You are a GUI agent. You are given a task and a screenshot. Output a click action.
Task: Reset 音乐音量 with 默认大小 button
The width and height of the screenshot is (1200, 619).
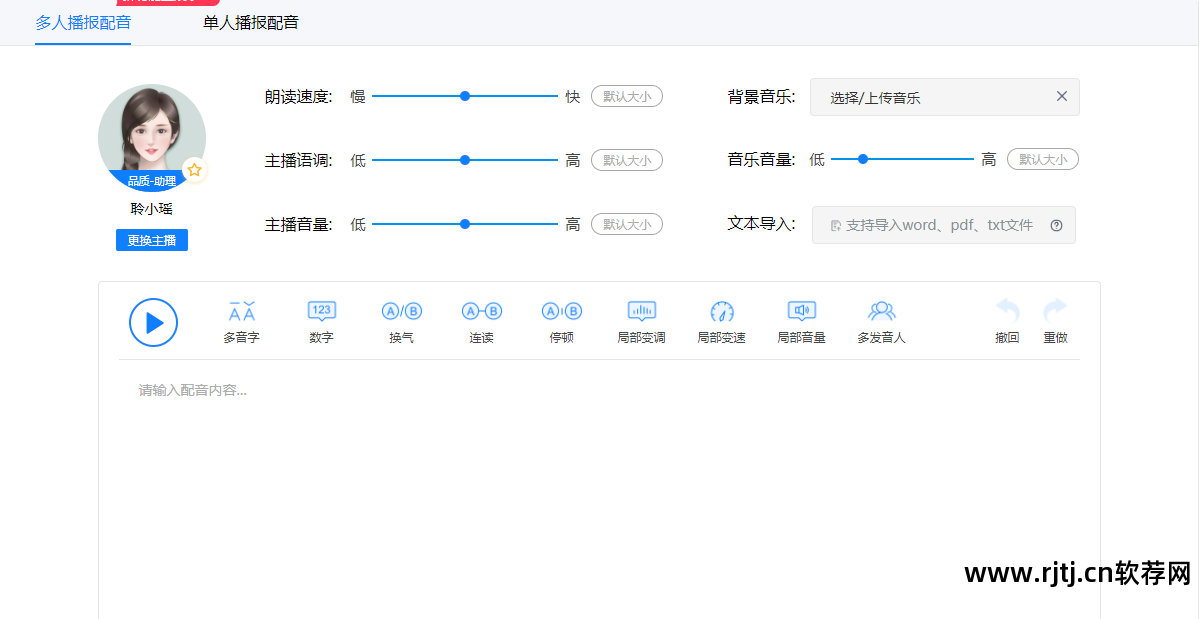tap(1043, 159)
